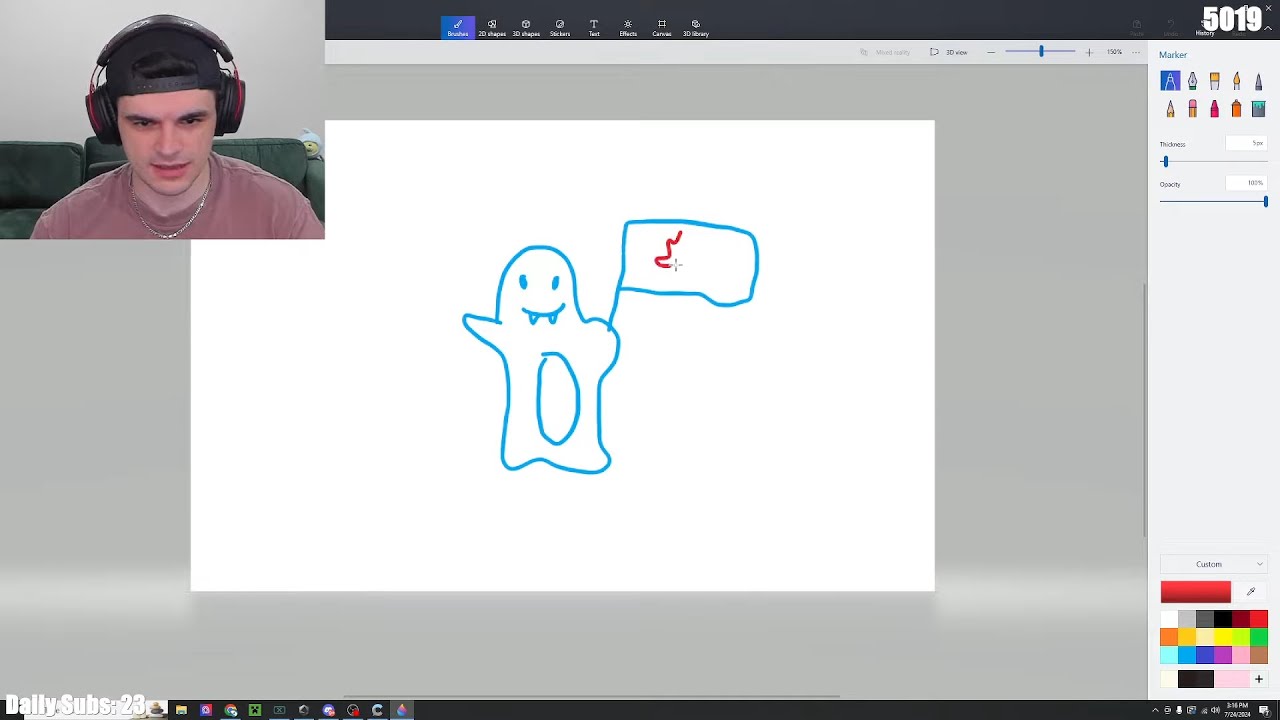Image resolution: width=1280 pixels, height=720 pixels.
Task: Choose the yellow color swatch
Action: coord(1223,637)
